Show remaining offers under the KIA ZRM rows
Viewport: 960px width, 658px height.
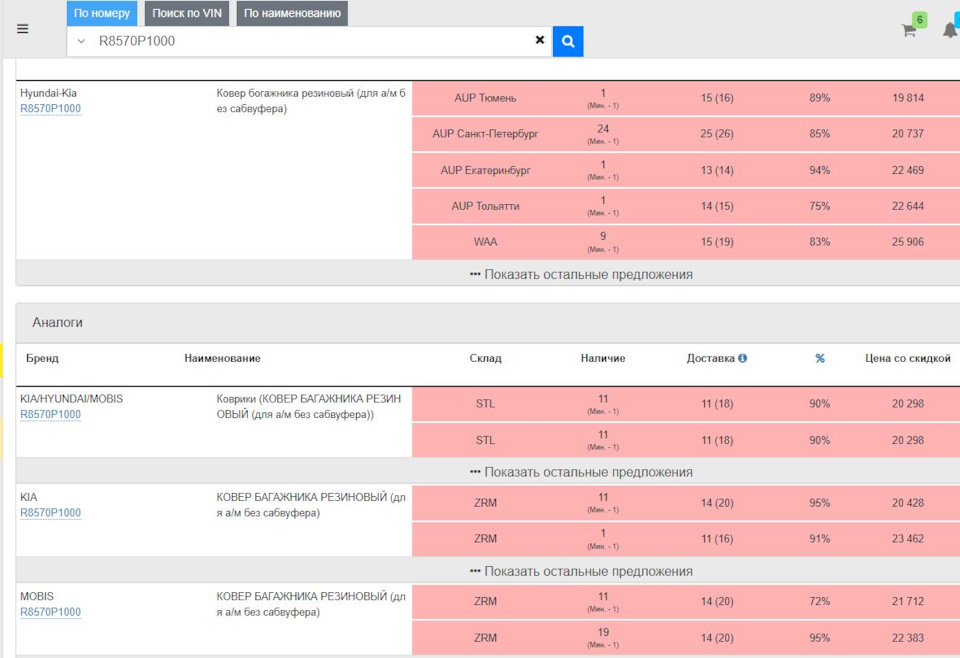(x=581, y=571)
